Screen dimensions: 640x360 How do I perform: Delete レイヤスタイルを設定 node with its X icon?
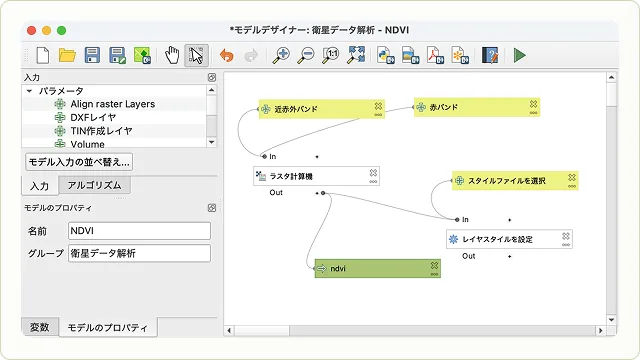565,236
